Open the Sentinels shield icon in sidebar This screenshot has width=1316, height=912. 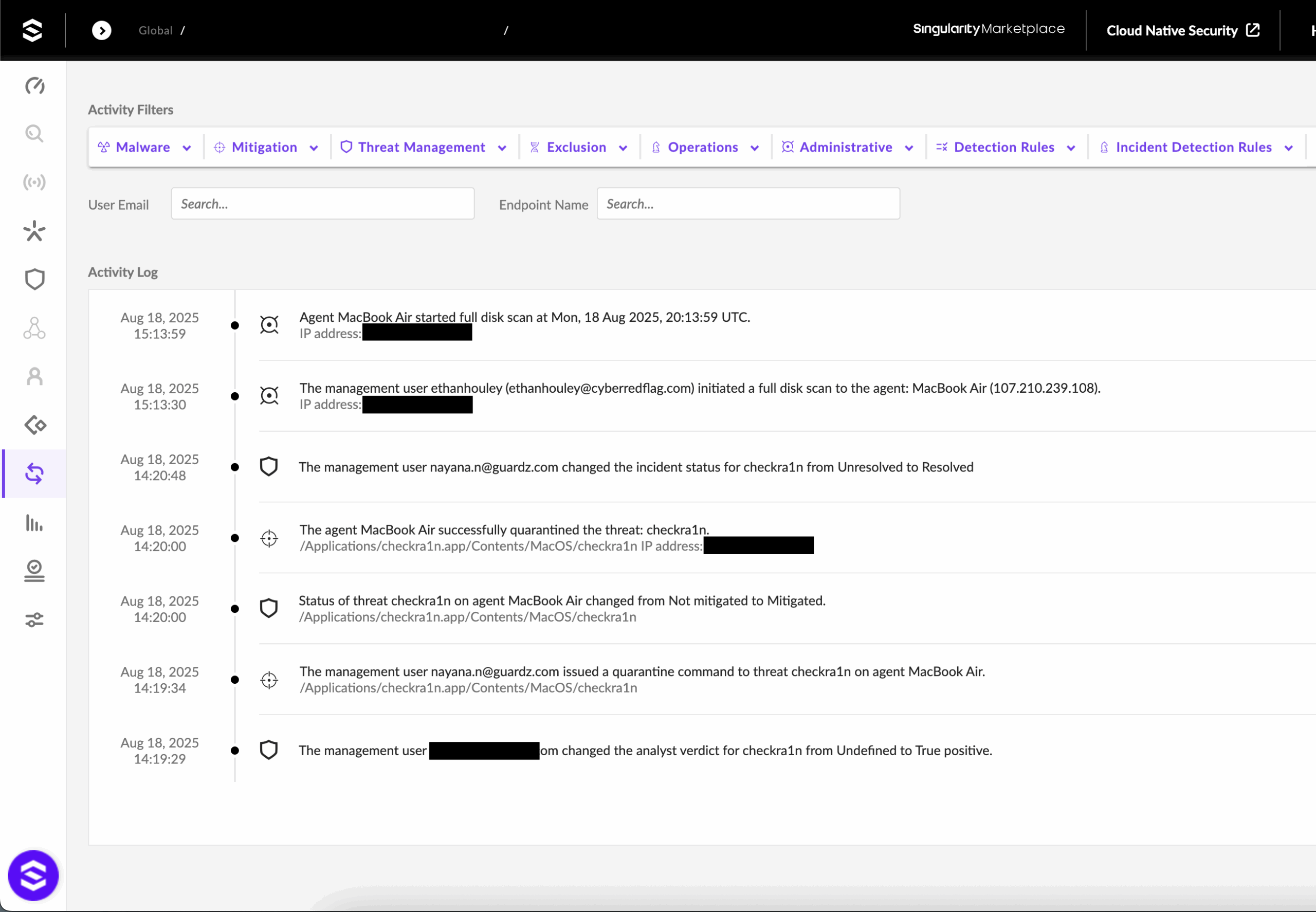click(x=34, y=280)
